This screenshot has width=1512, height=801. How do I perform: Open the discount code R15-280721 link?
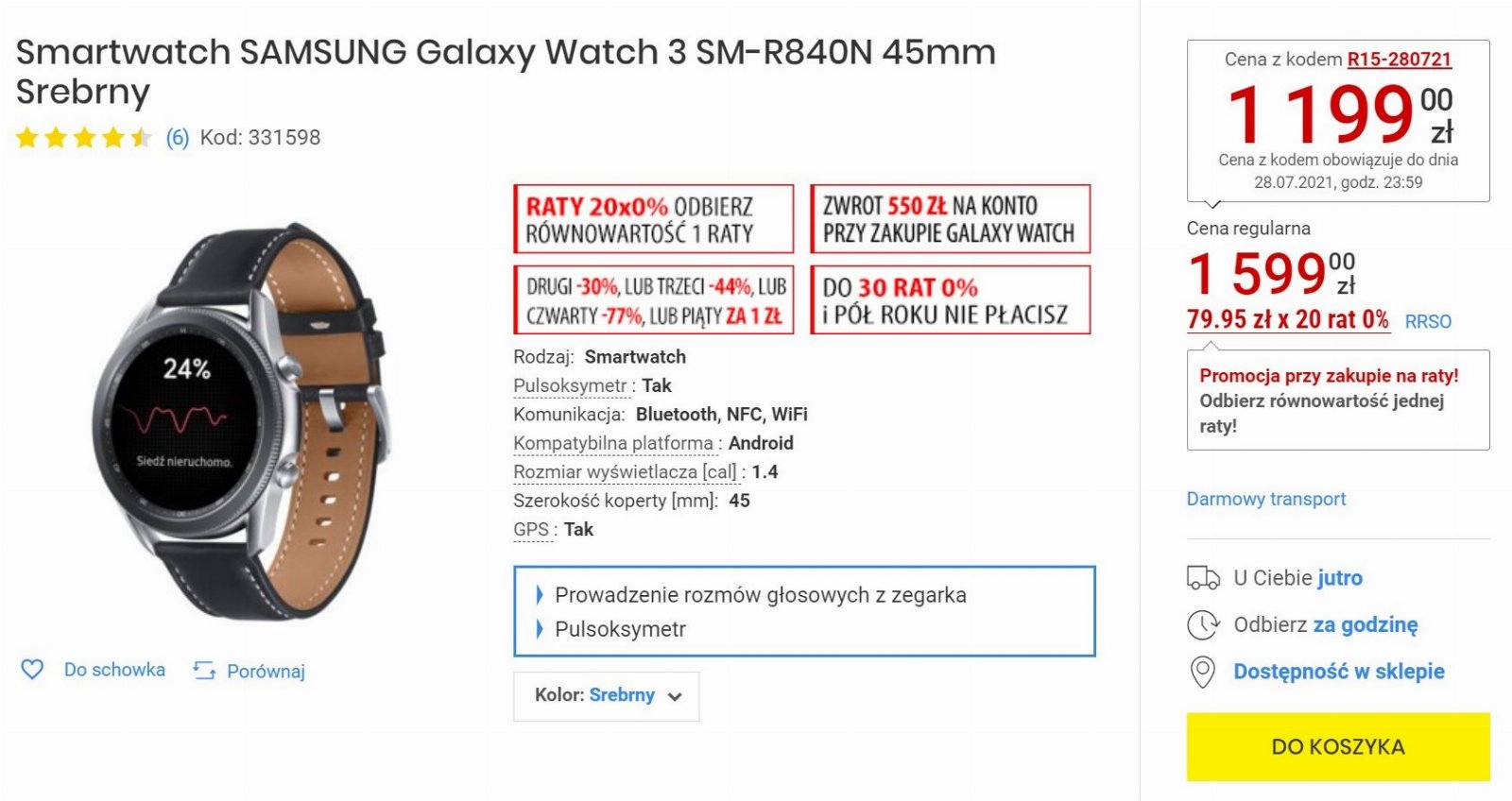click(1399, 60)
